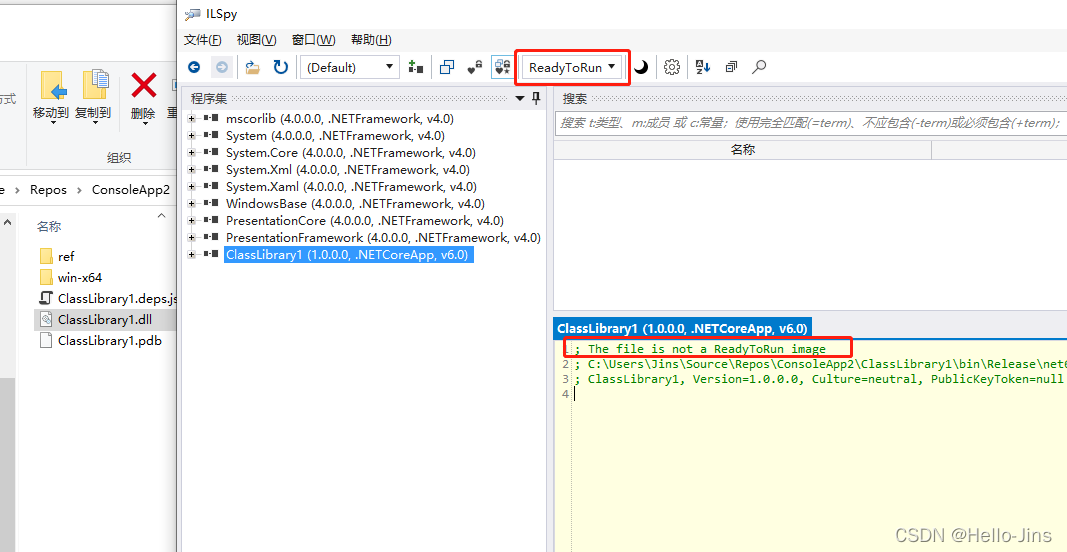Expand the WindowsBase assembly node
Viewport: 1067px width, 552px height.
[192, 204]
